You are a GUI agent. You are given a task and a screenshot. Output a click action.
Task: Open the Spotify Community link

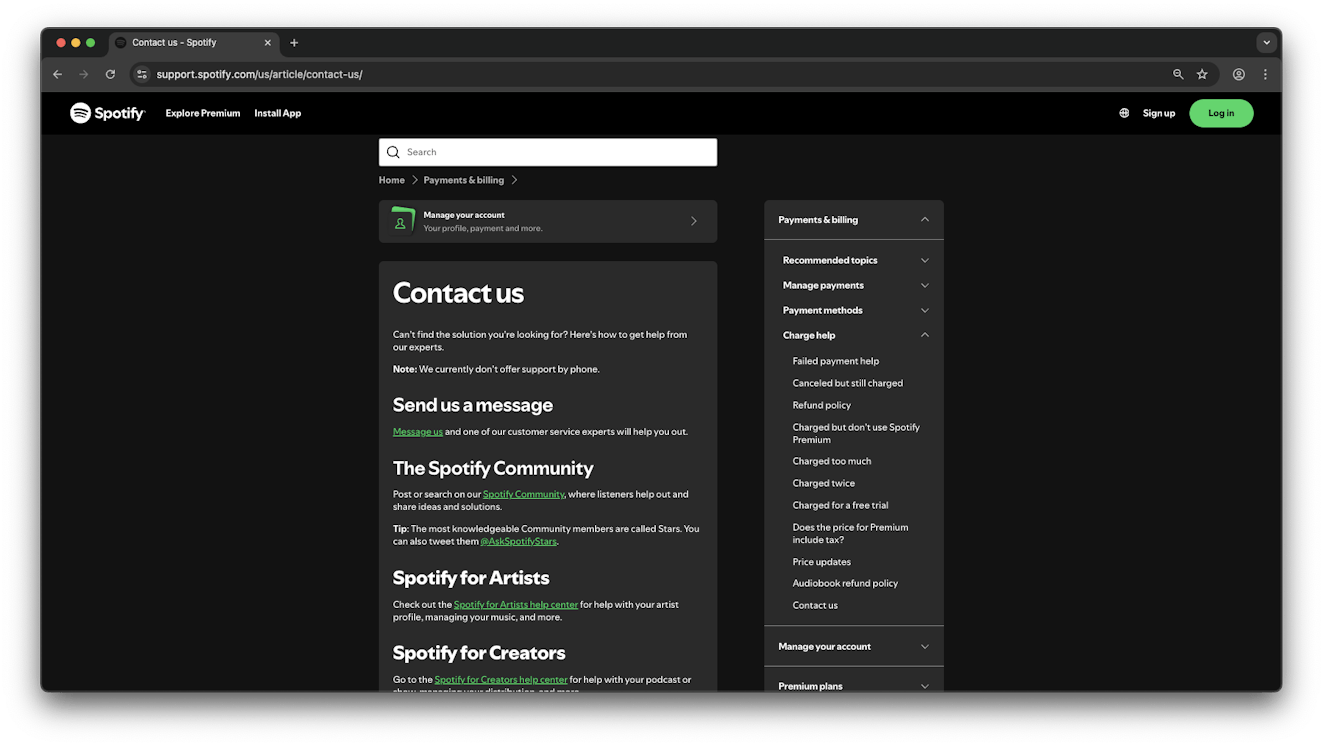(524, 494)
